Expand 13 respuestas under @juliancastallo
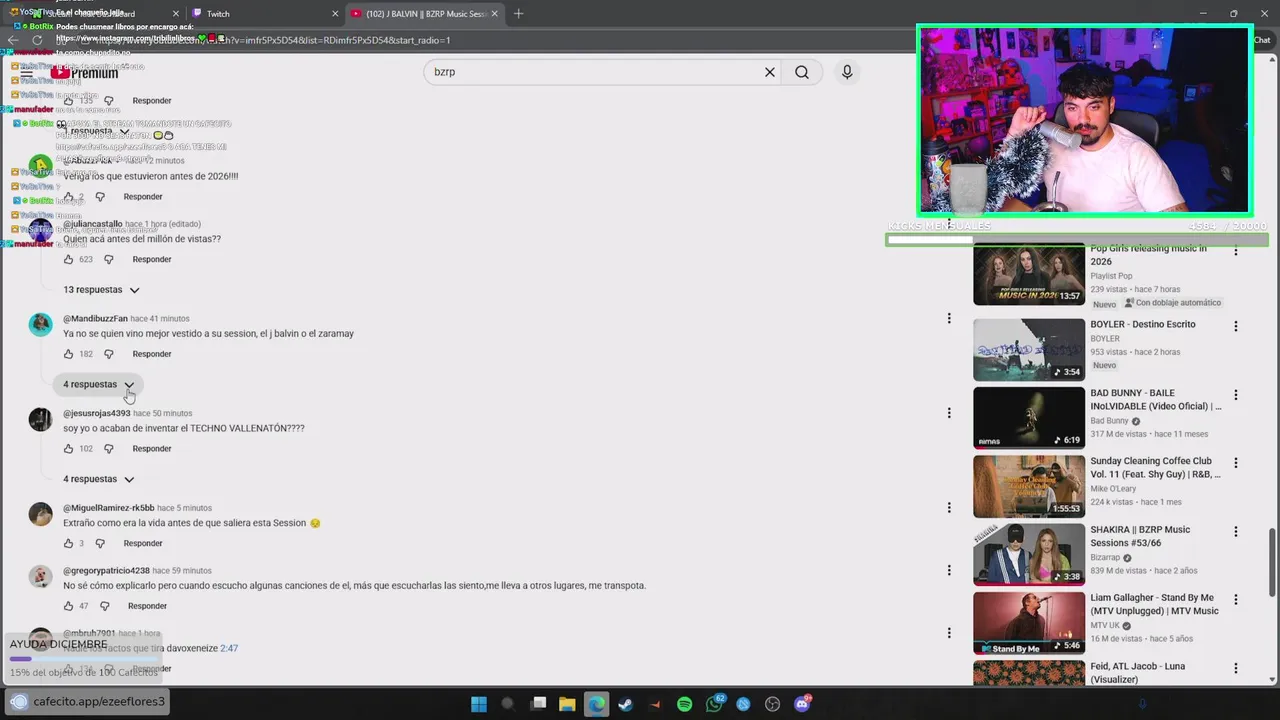1280x720 pixels. [101, 290]
